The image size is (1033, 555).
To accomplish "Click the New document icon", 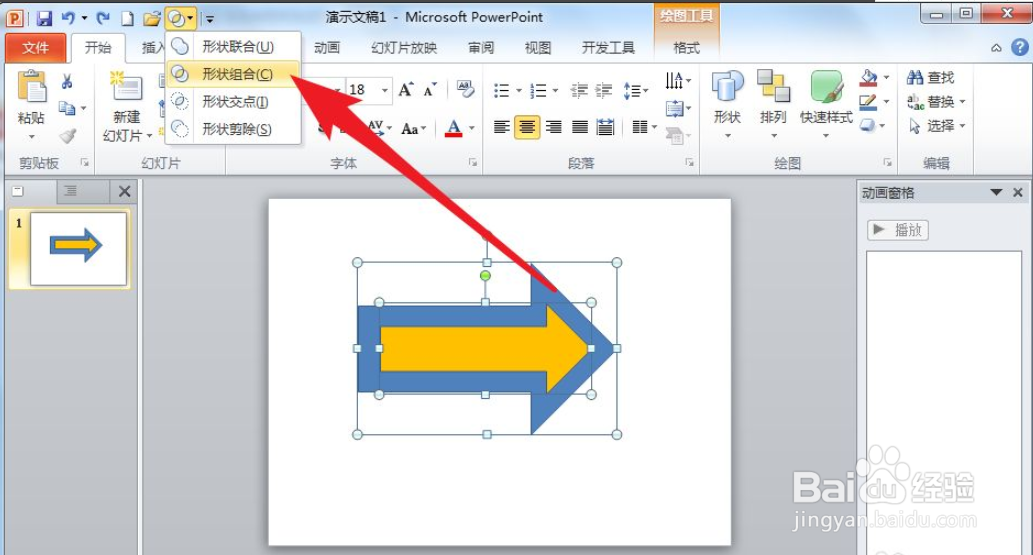I will 128,18.
